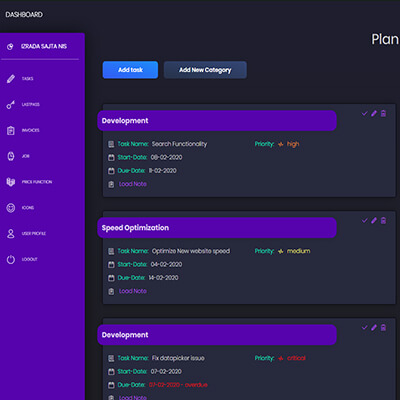The image size is (400, 400).
Task: Click the DASHBOARD header title
Action: tap(24, 15)
